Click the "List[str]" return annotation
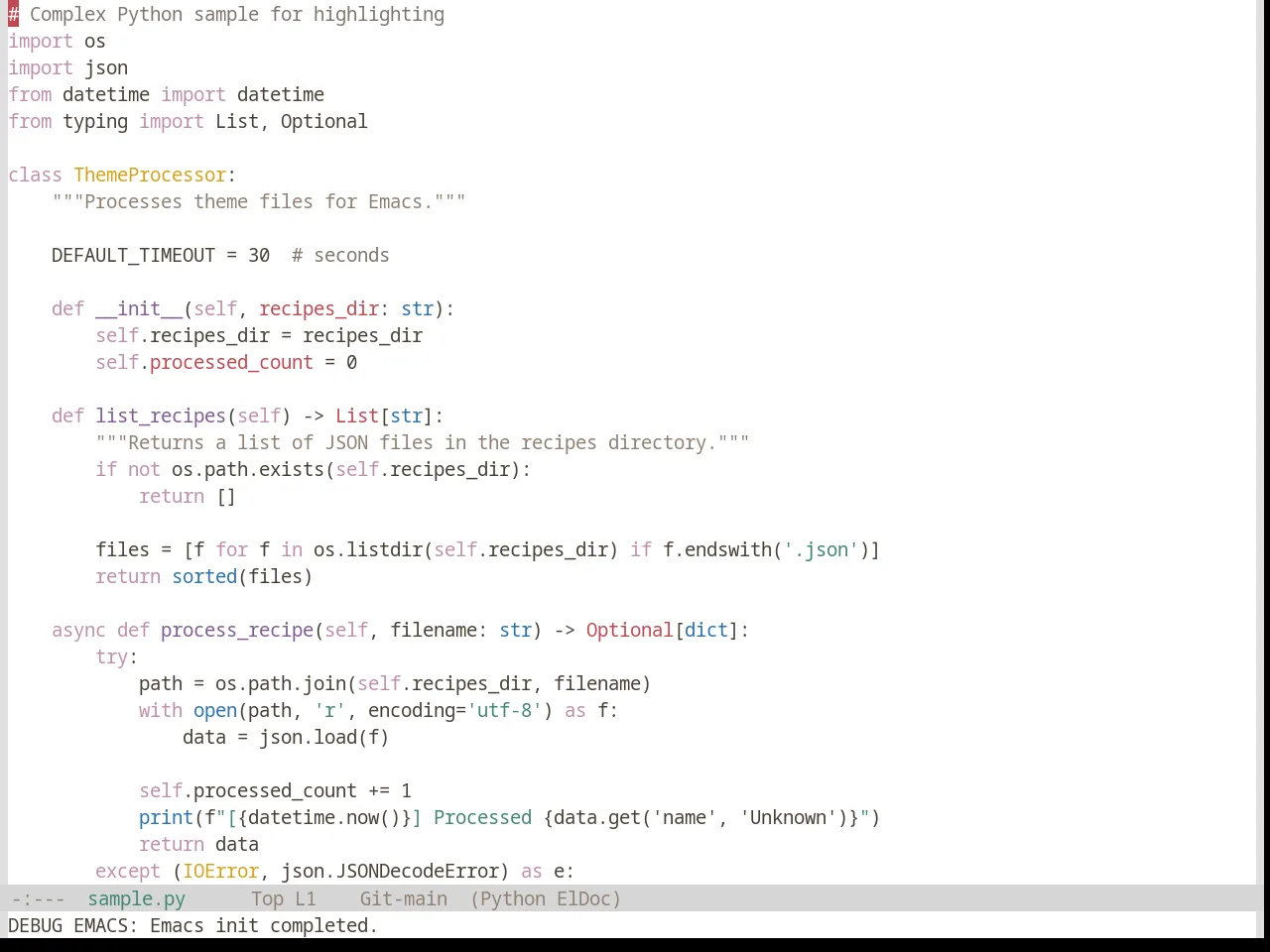This screenshot has width=1270, height=952. 384,416
